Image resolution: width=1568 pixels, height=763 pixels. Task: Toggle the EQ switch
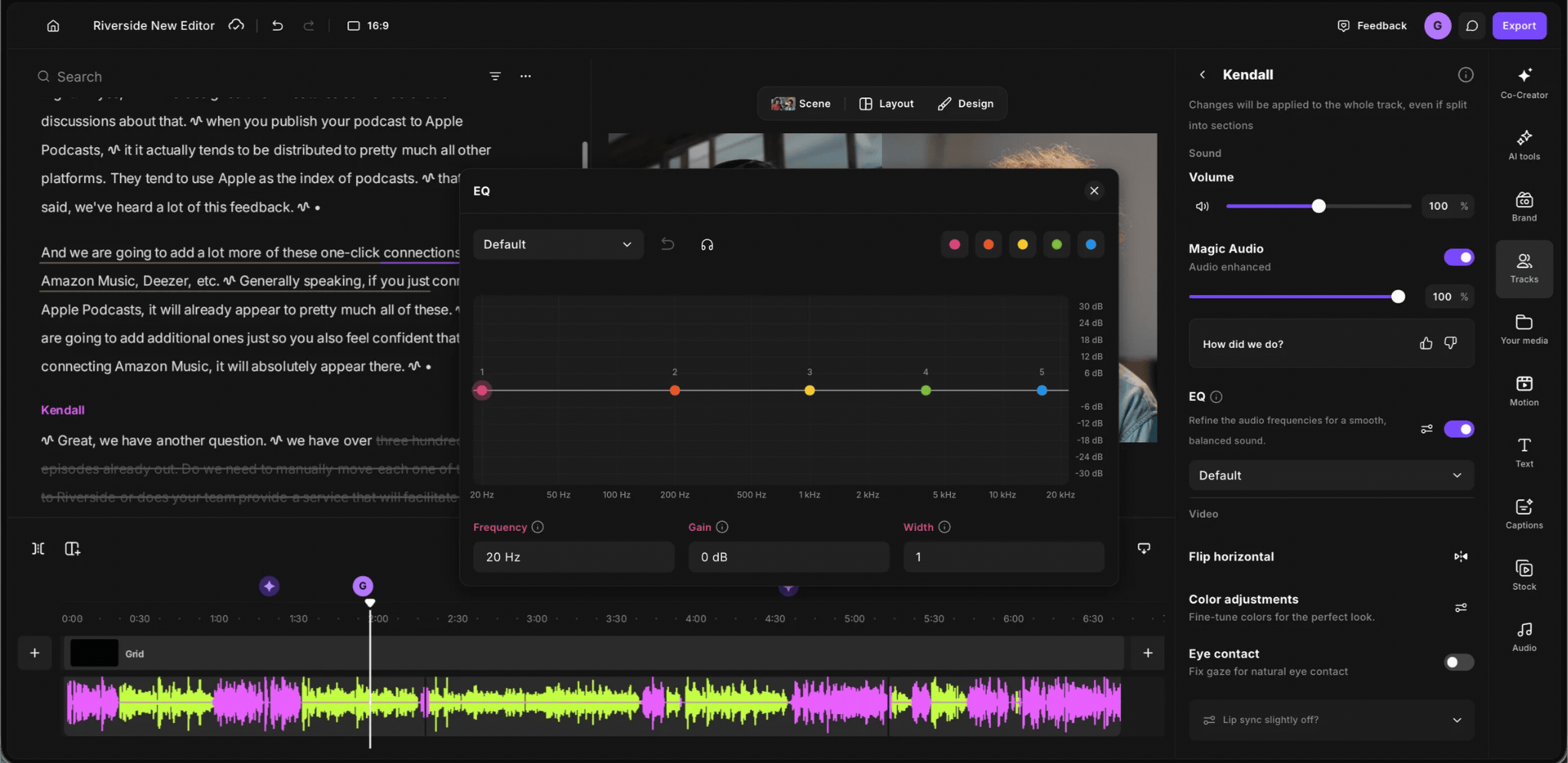click(x=1459, y=429)
